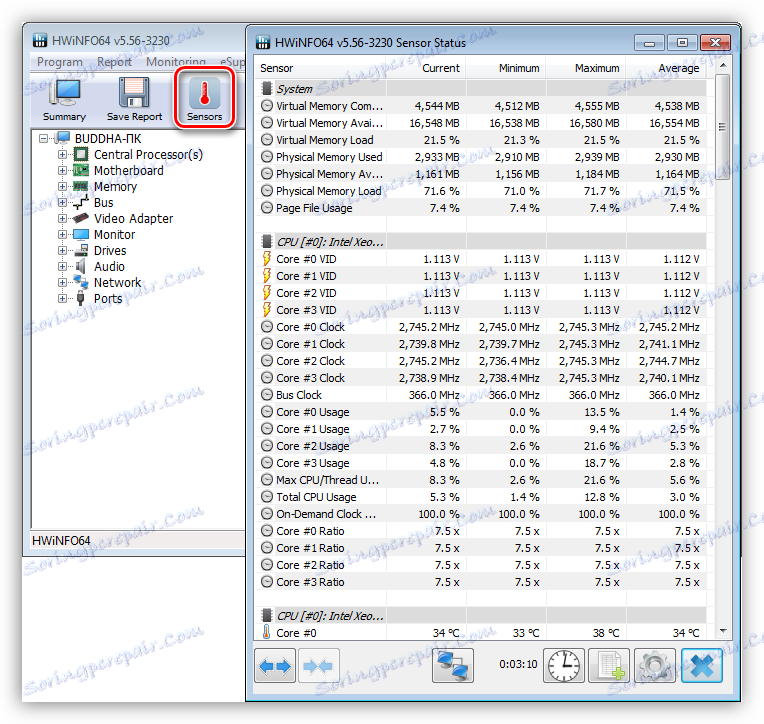Viewport: 764px width, 724px height.
Task: Click Drives tree icon
Action: point(81,250)
